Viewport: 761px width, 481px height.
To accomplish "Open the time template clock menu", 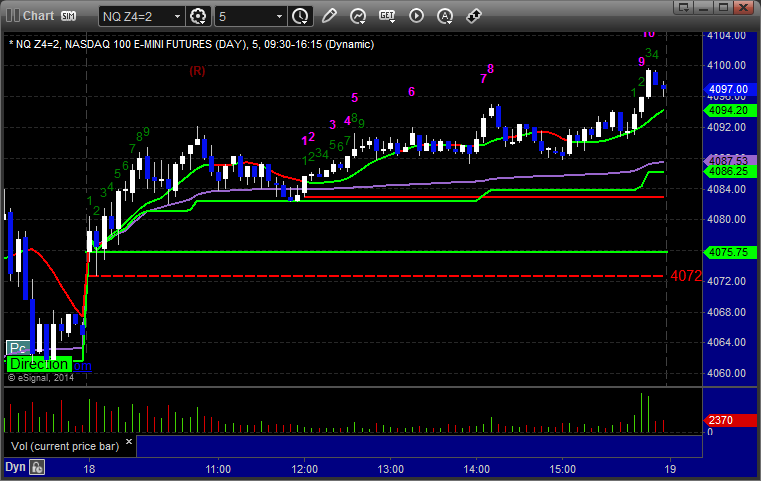I will [x=300, y=17].
